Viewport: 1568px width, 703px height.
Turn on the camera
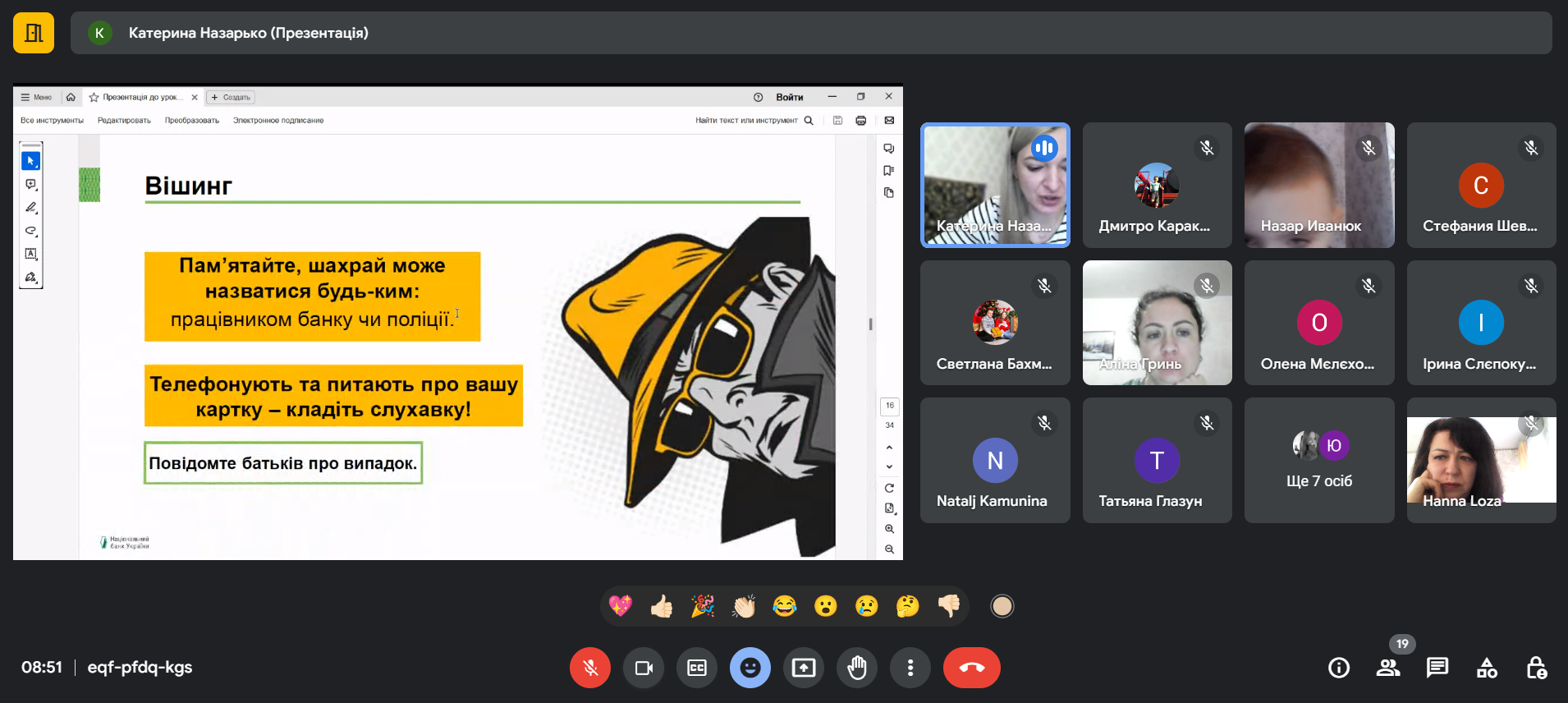[x=644, y=668]
